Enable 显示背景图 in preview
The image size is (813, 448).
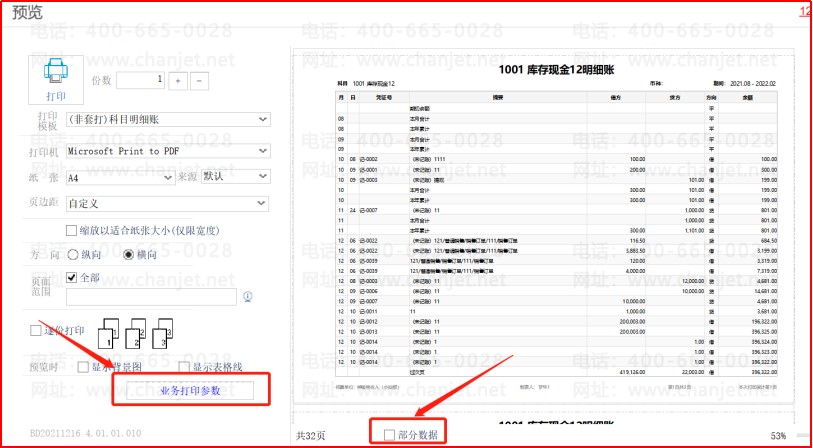point(83,367)
